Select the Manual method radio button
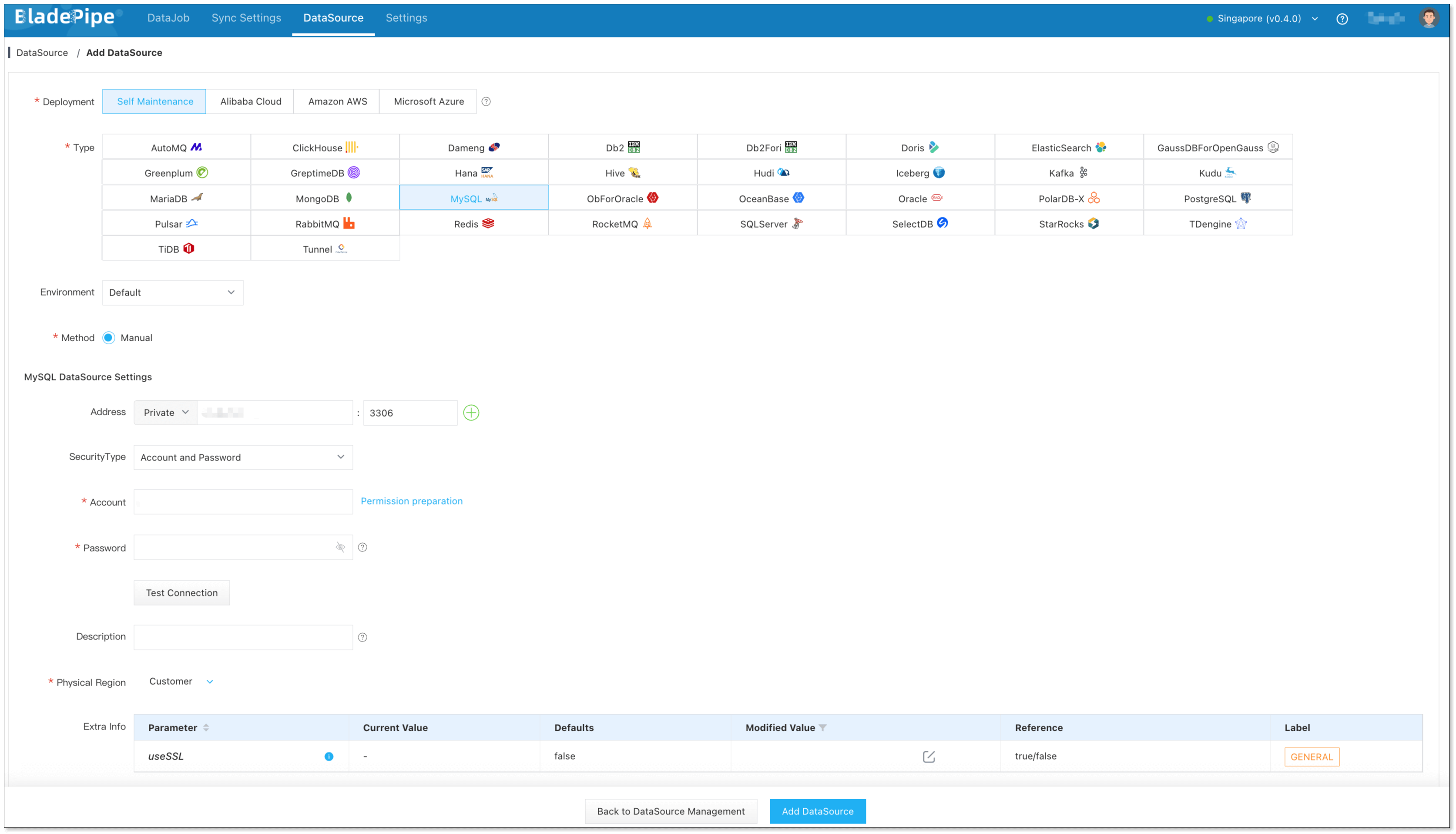 pyautogui.click(x=108, y=337)
